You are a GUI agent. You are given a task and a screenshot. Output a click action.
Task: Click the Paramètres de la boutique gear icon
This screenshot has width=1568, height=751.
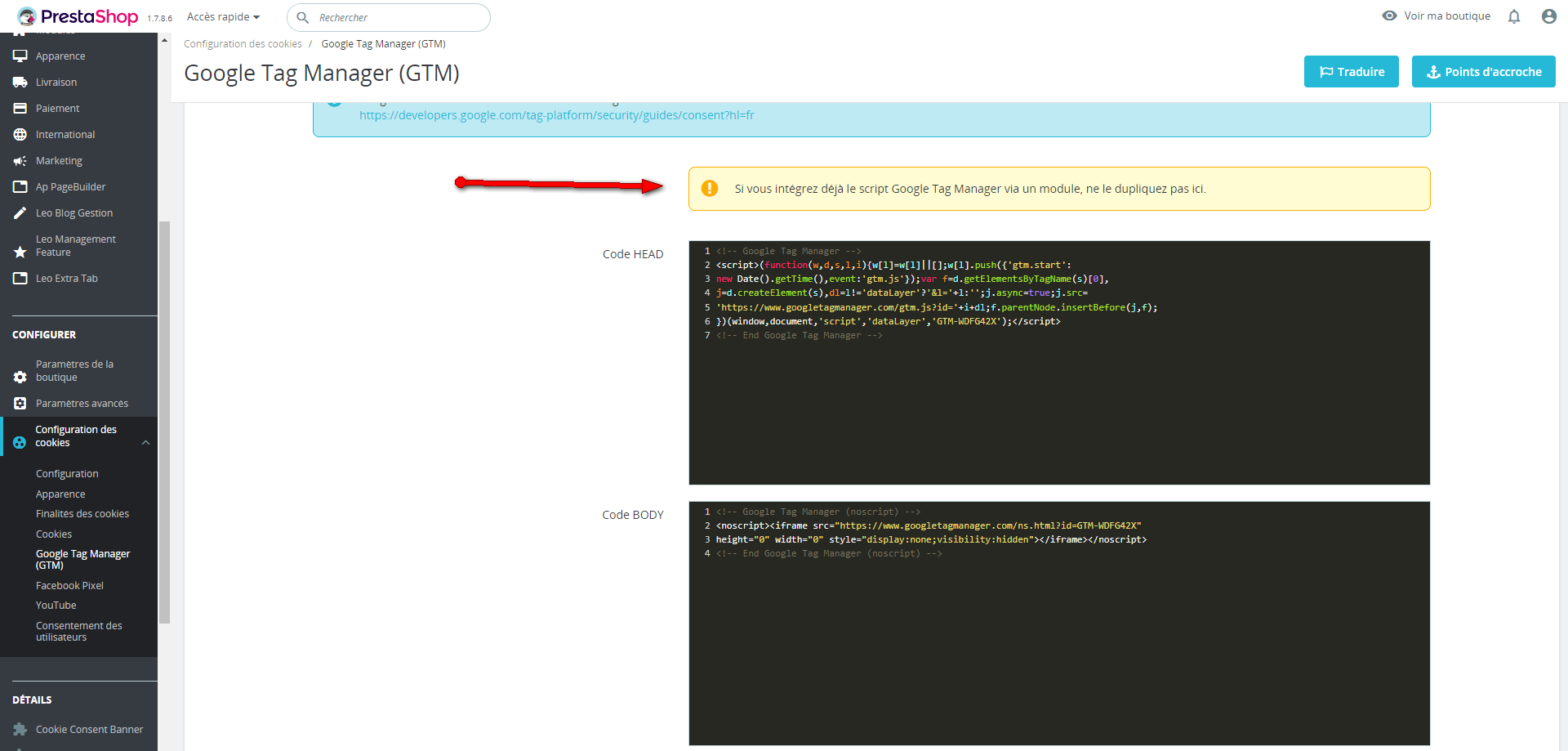pyautogui.click(x=20, y=377)
